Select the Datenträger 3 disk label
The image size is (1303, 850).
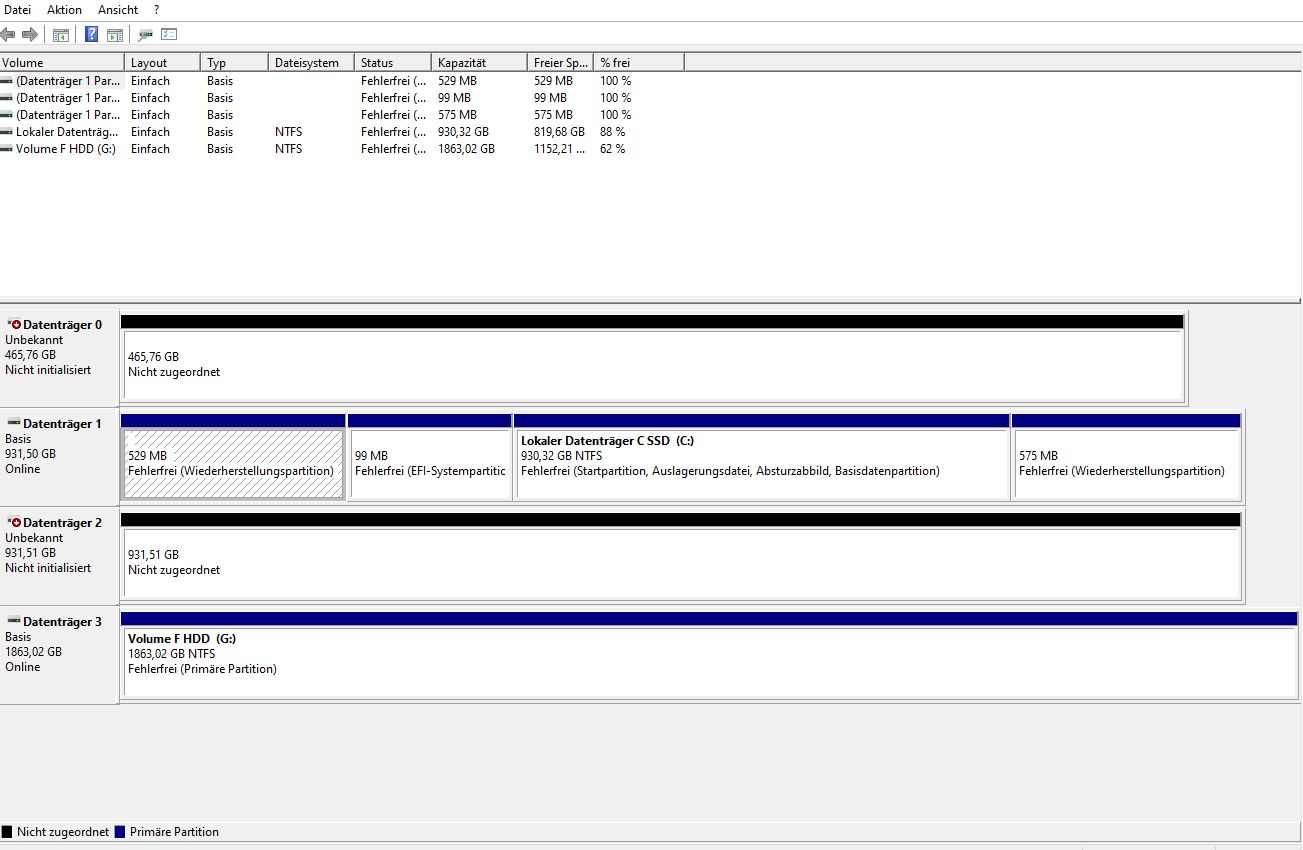pos(62,622)
